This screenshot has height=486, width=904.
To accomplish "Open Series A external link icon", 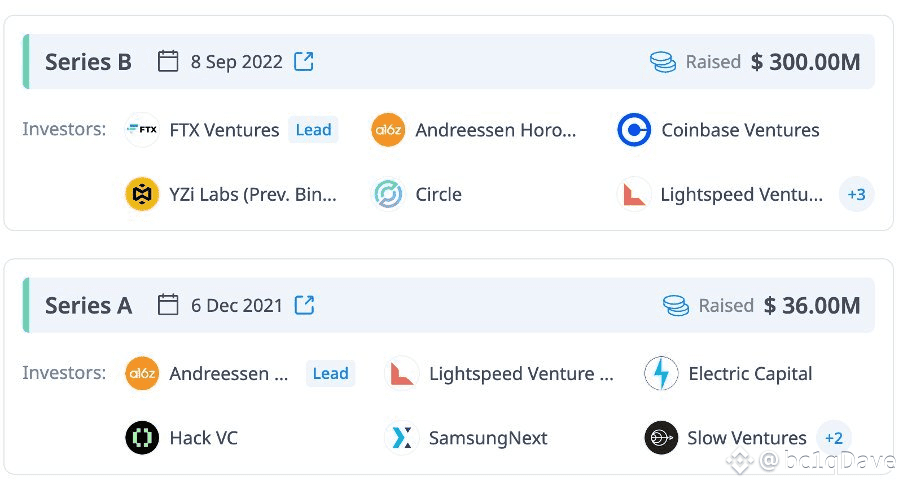I will coord(304,305).
